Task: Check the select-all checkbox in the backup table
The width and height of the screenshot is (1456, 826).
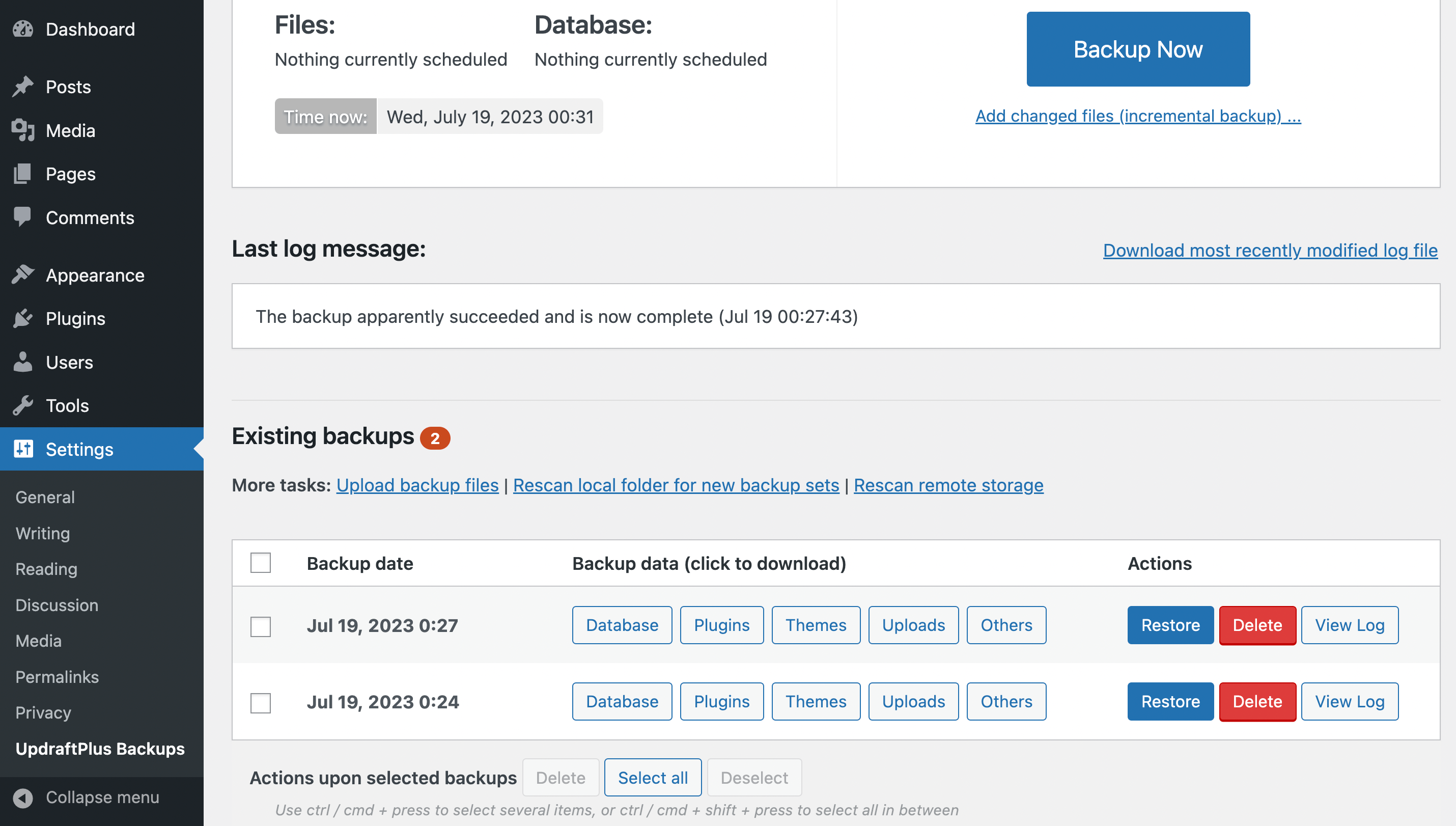Action: [x=260, y=562]
